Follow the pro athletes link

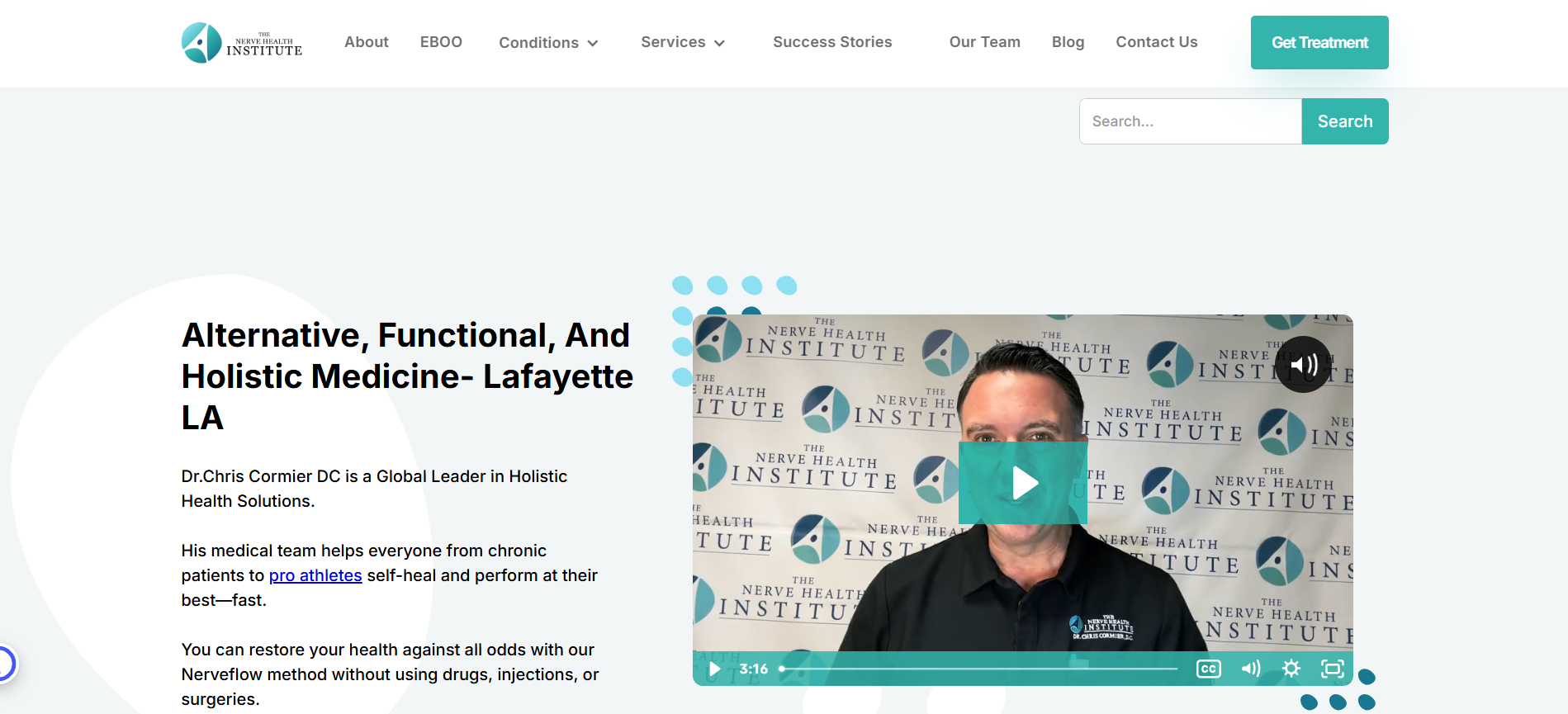315,575
